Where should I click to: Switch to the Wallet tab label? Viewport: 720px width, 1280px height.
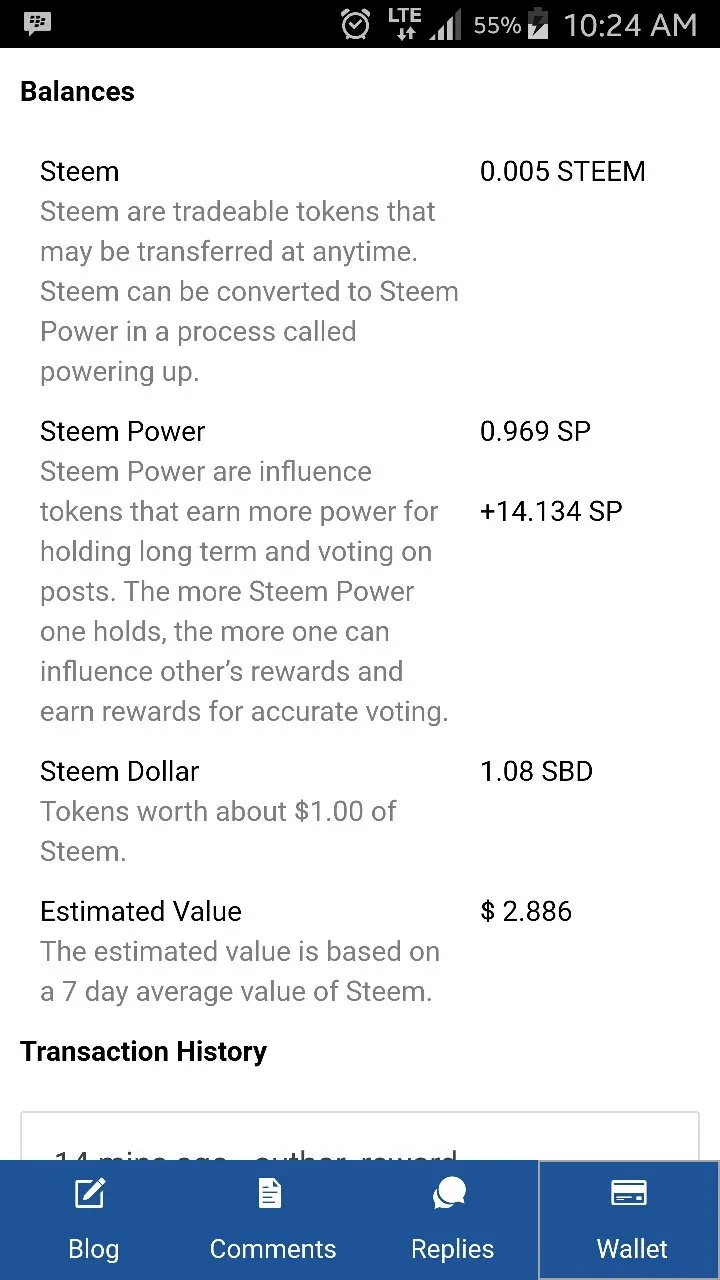coord(632,1249)
